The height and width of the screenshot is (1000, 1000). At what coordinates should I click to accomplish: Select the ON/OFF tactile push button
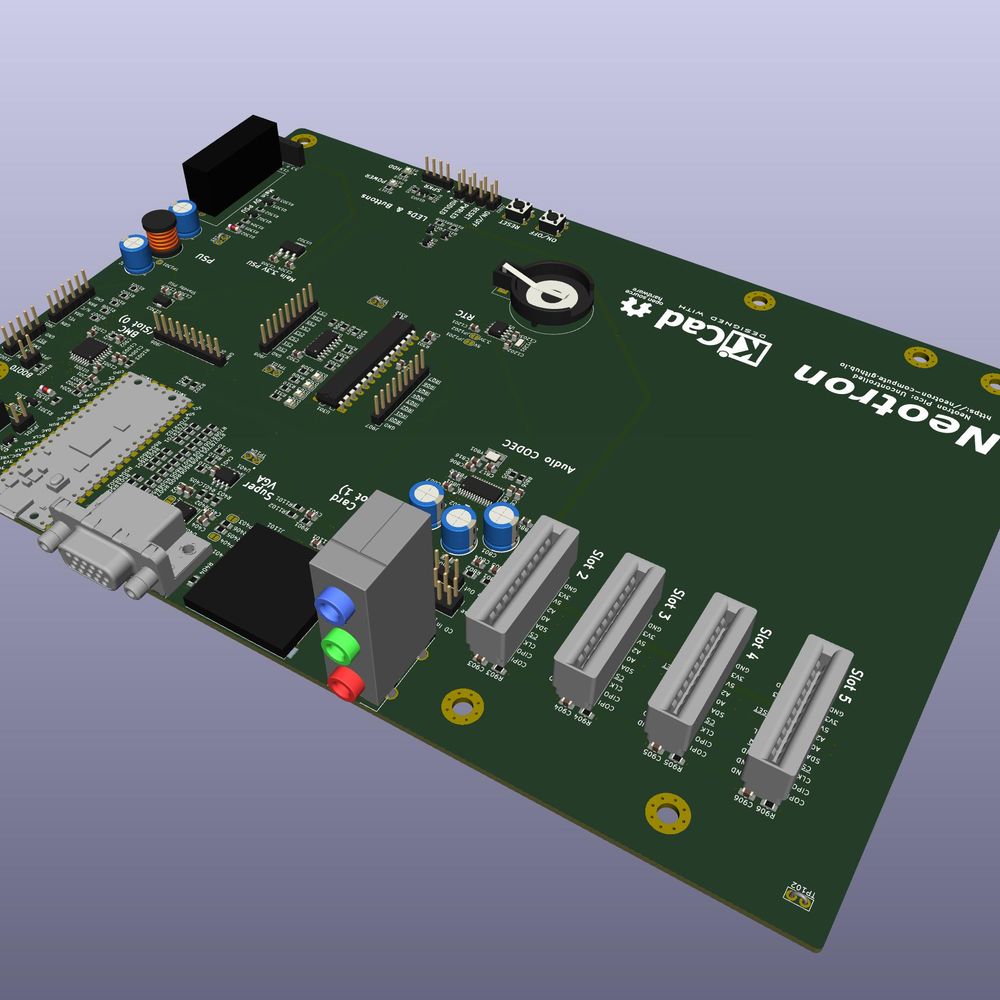coord(552,221)
